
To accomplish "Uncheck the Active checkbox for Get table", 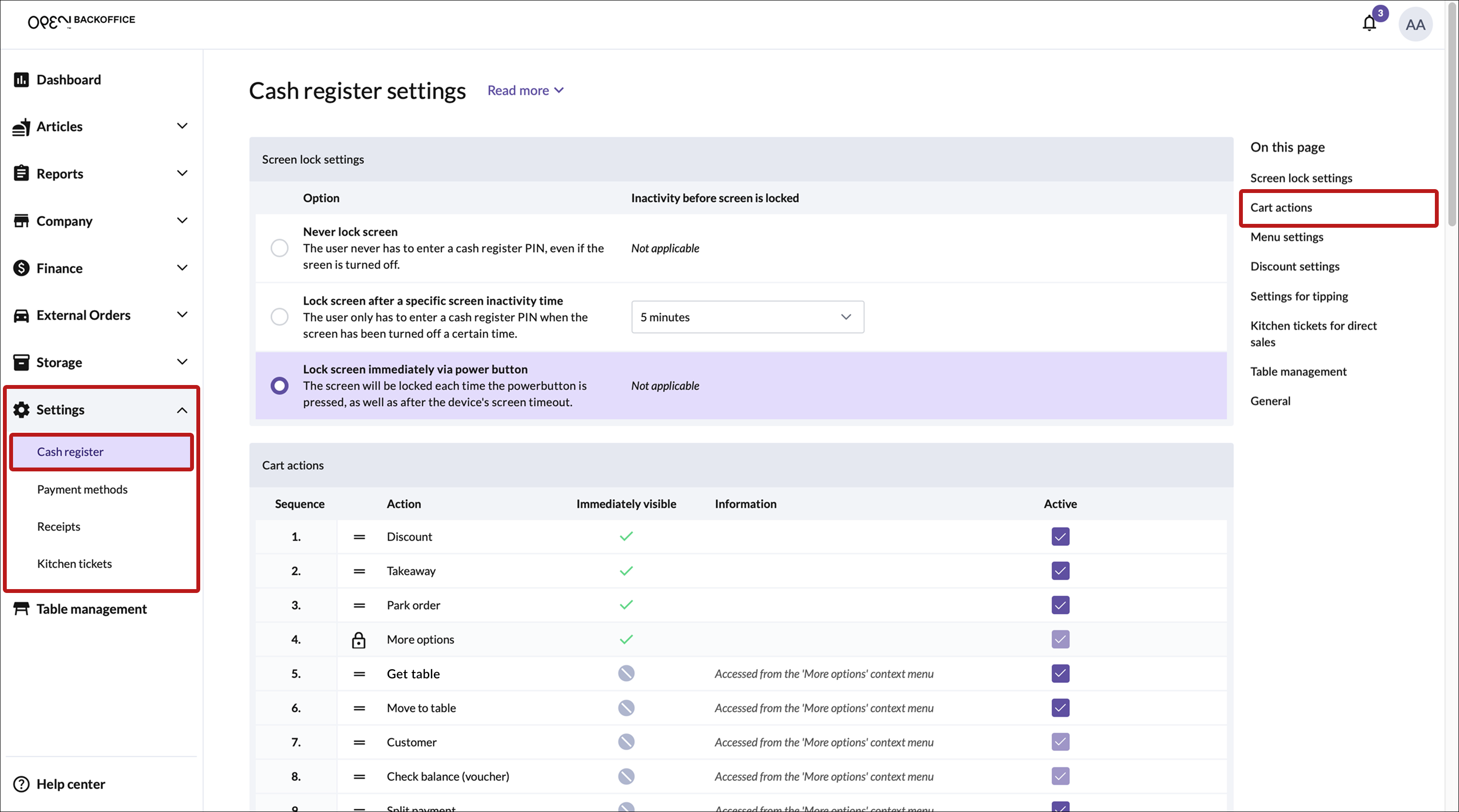I will point(1060,674).
